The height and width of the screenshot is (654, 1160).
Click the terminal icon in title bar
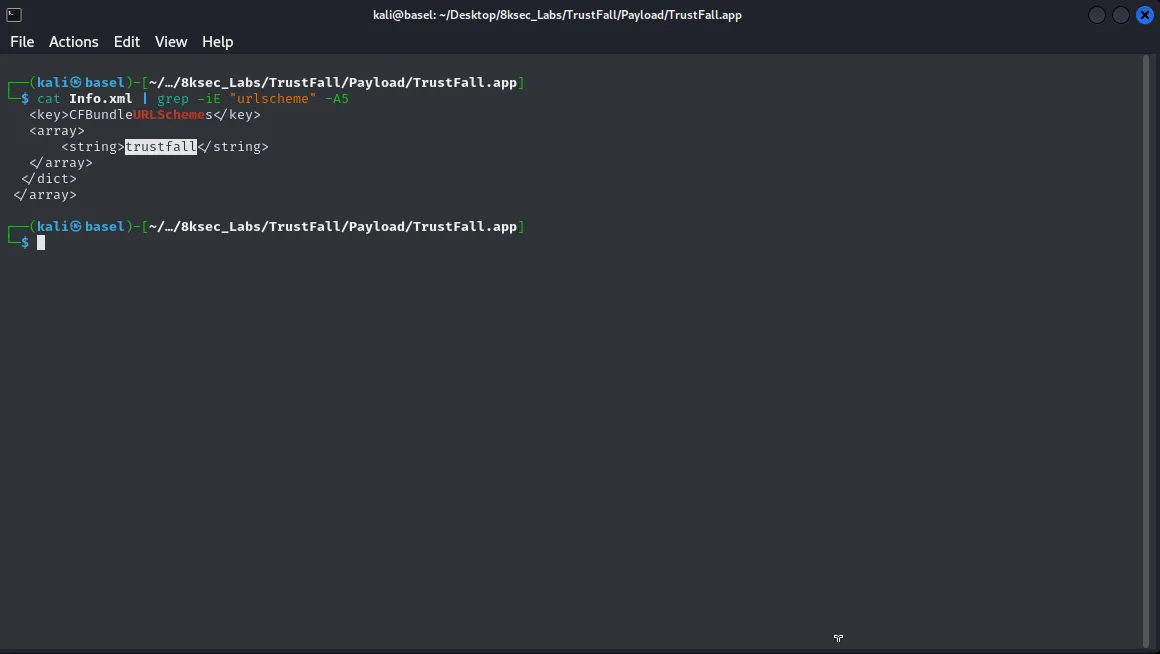[13, 15]
